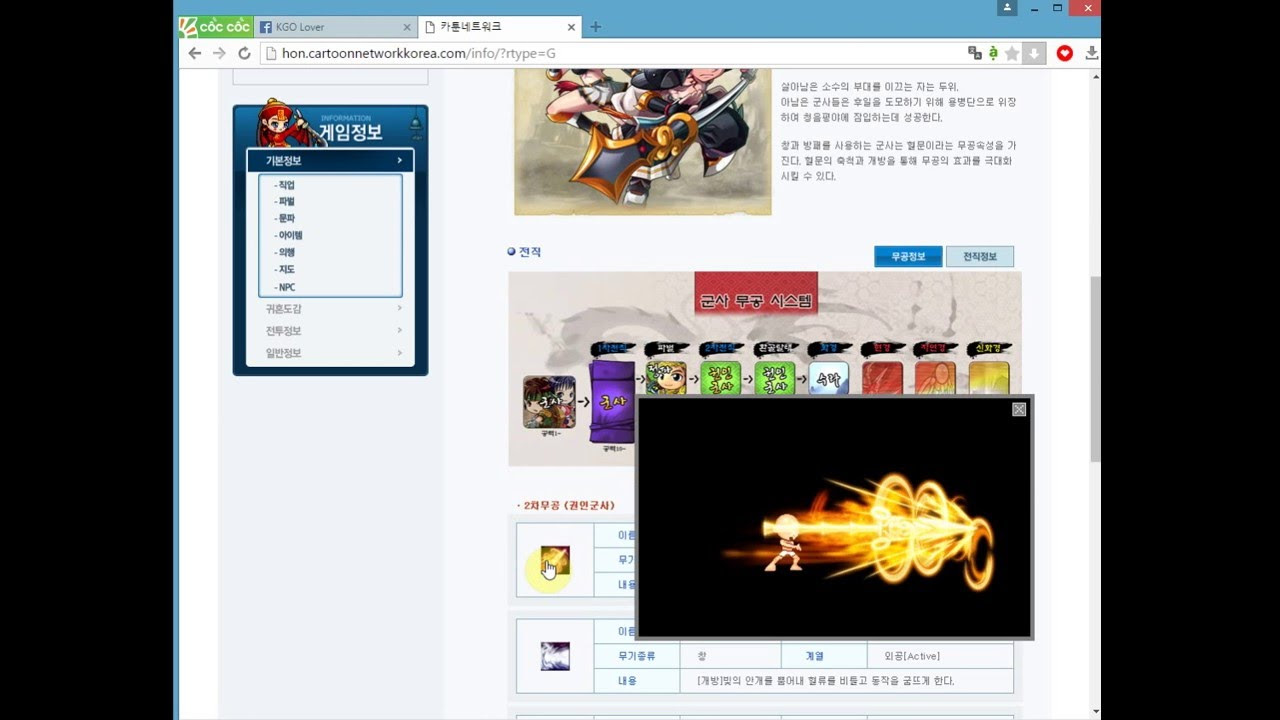Expand the 기본정보 menu section
Viewport: 1280px width, 720px height.
click(x=330, y=160)
